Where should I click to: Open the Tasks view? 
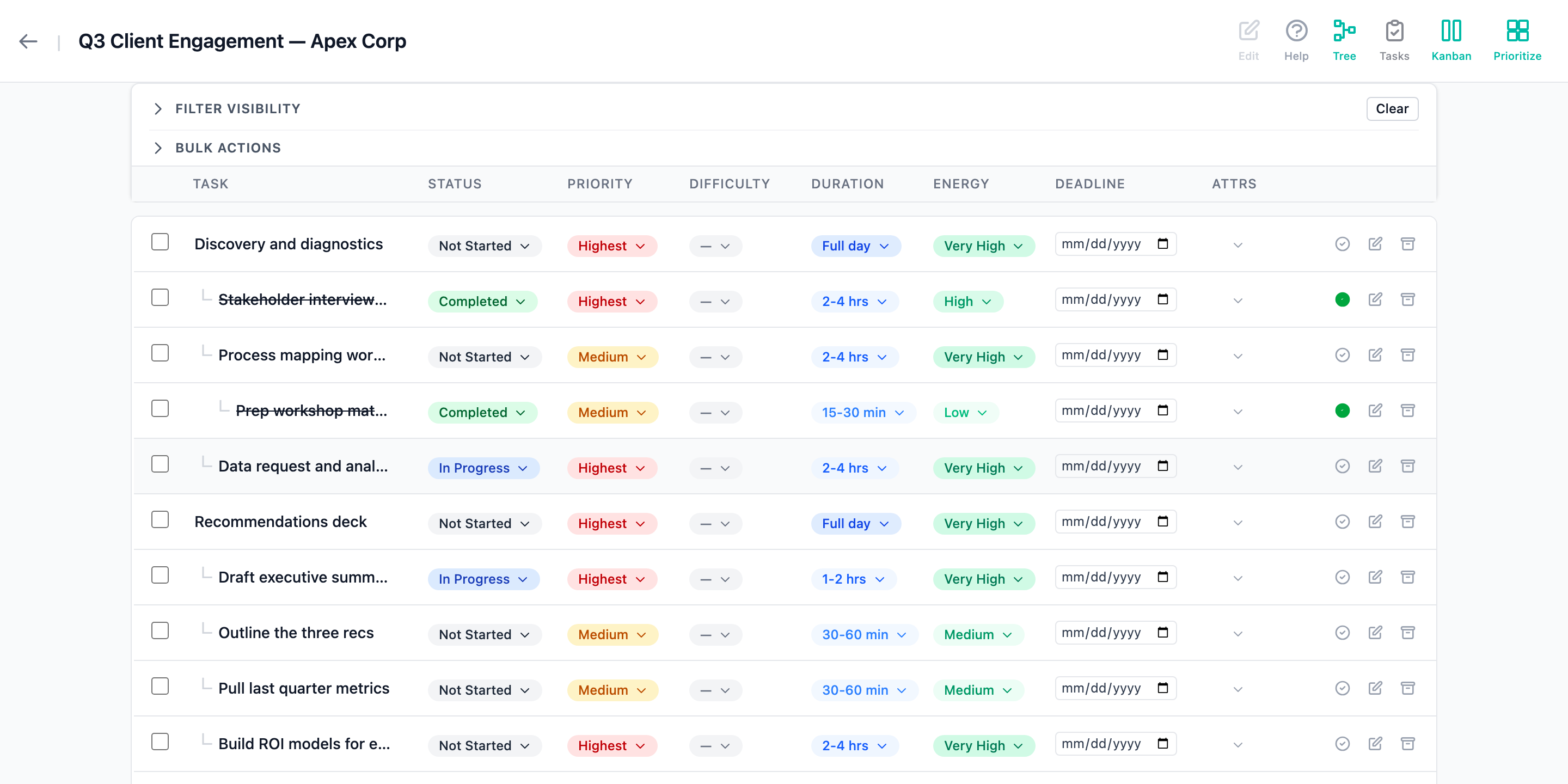[x=1394, y=41]
